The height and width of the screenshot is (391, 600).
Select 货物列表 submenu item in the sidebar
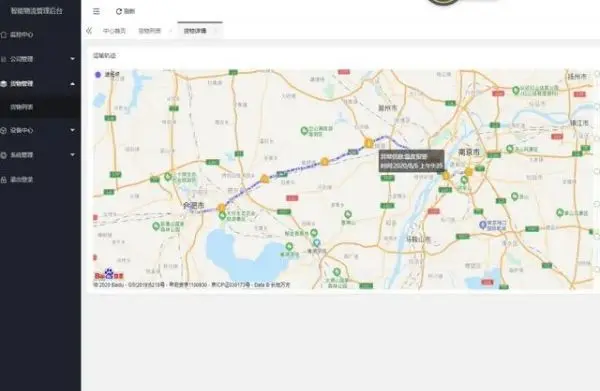pos(22,107)
